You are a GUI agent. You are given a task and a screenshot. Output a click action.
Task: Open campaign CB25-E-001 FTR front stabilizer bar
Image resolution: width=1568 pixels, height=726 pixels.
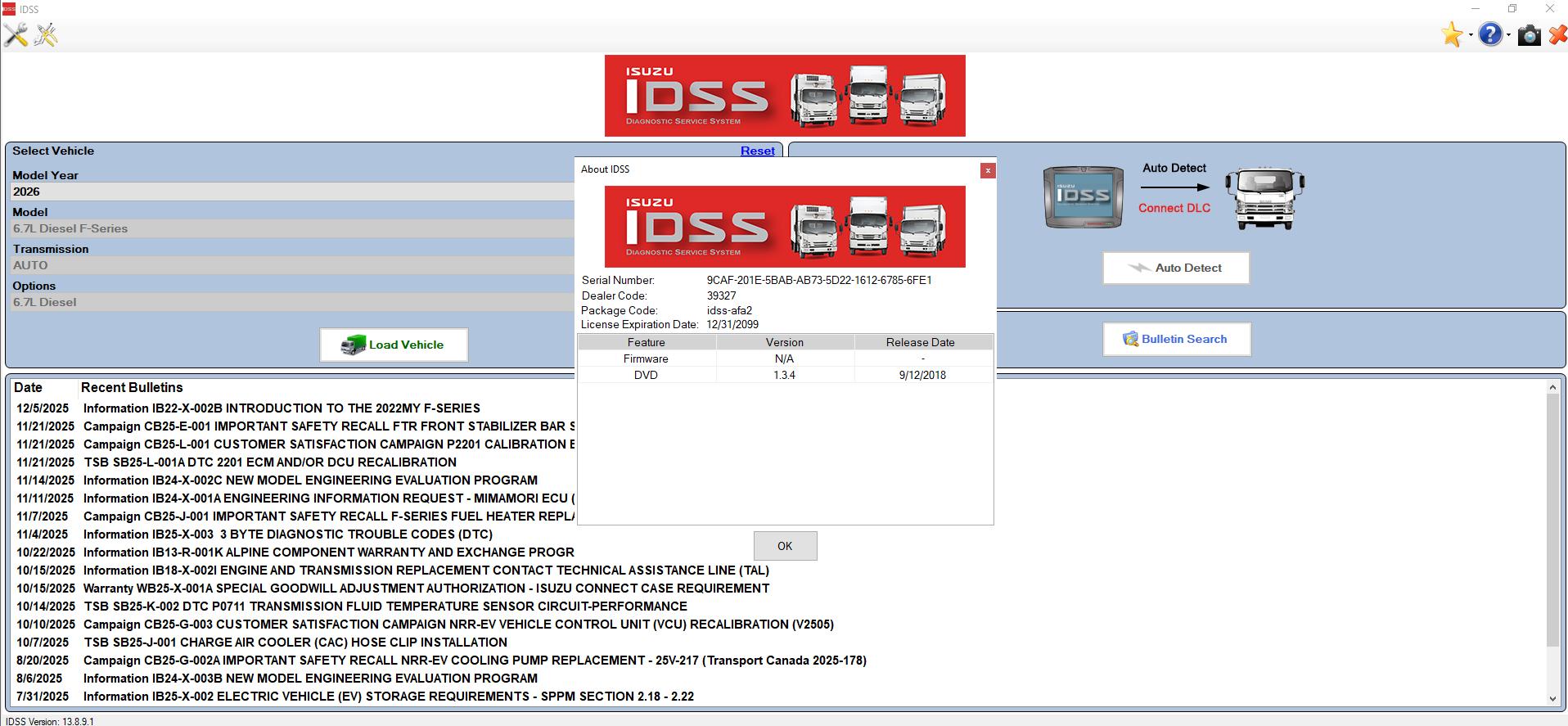330,426
